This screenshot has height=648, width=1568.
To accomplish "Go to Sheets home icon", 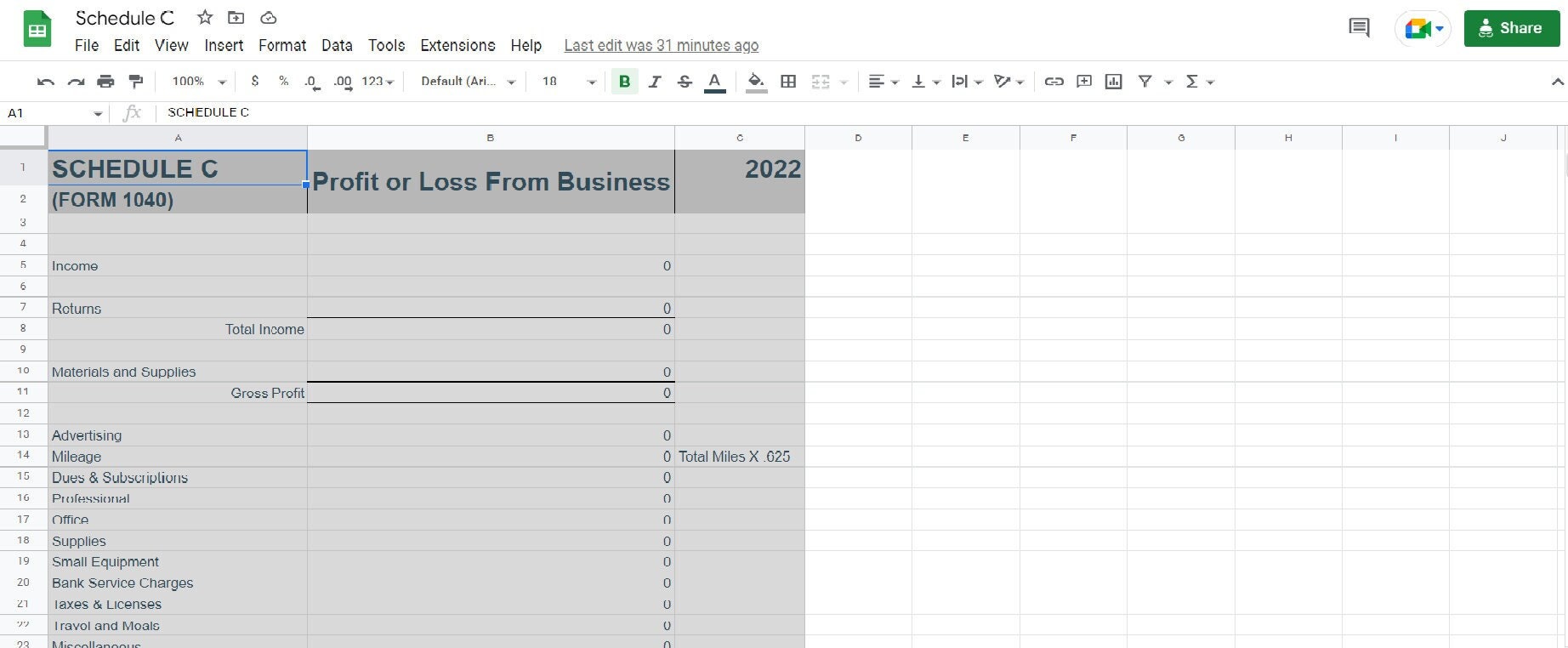I will tap(37, 30).
